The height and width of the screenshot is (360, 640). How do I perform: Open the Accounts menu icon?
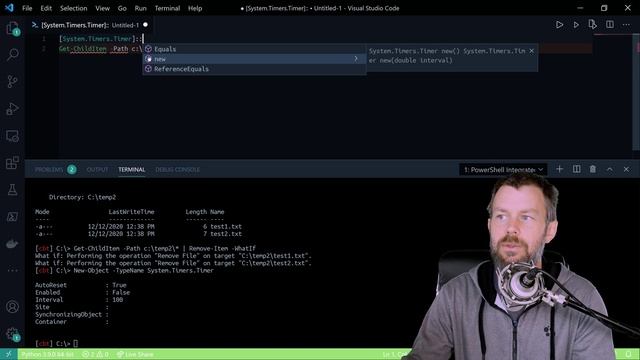[12, 307]
